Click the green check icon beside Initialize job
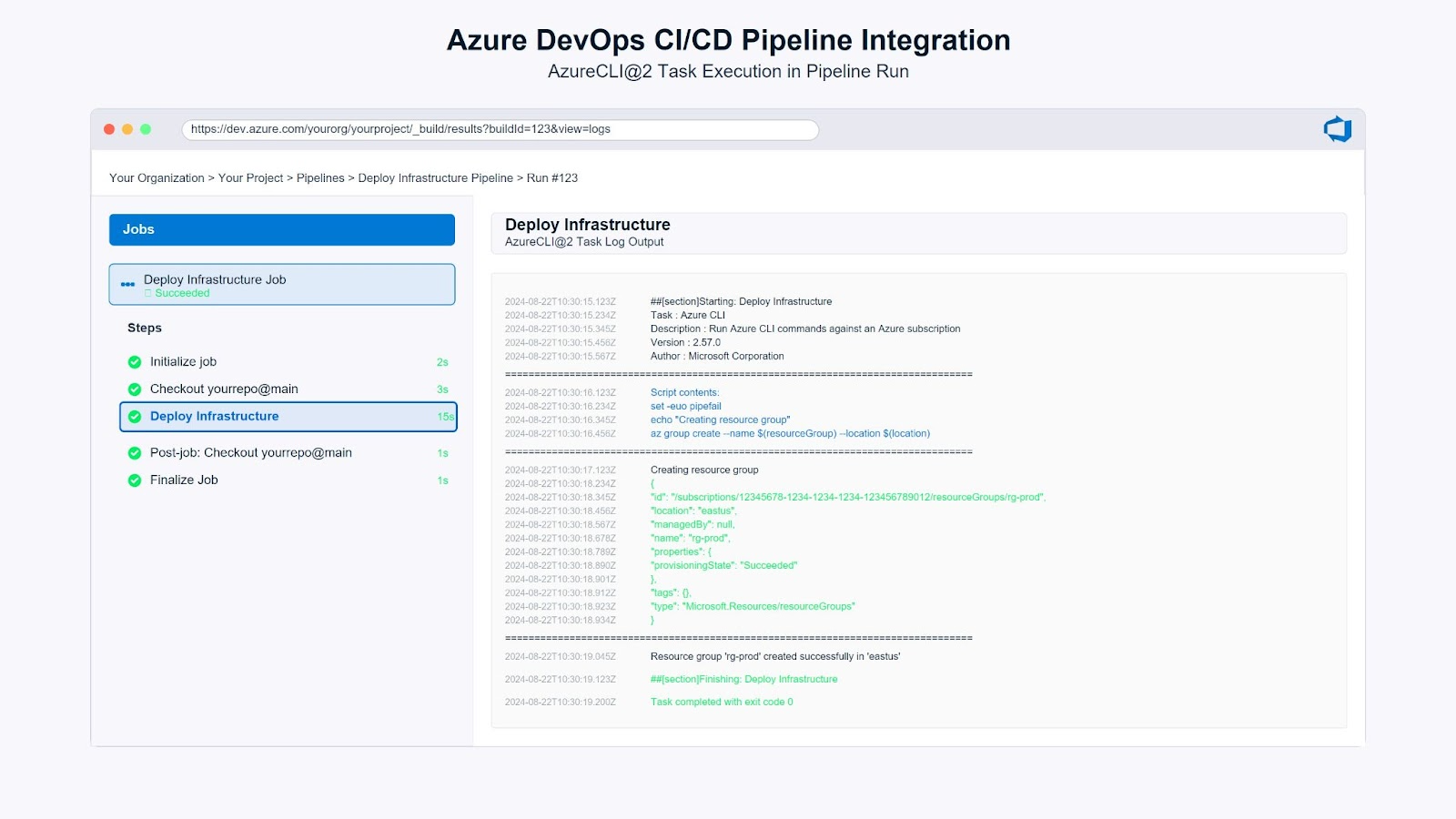The image size is (1456, 819). [x=134, y=361]
